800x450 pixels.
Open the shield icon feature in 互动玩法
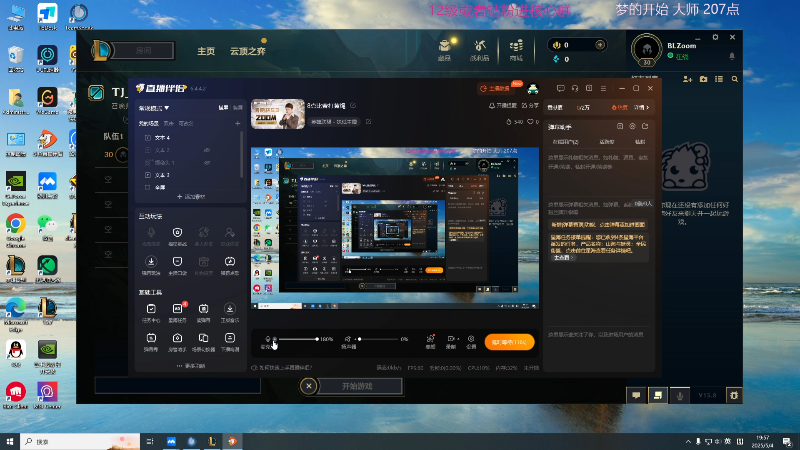point(177,236)
